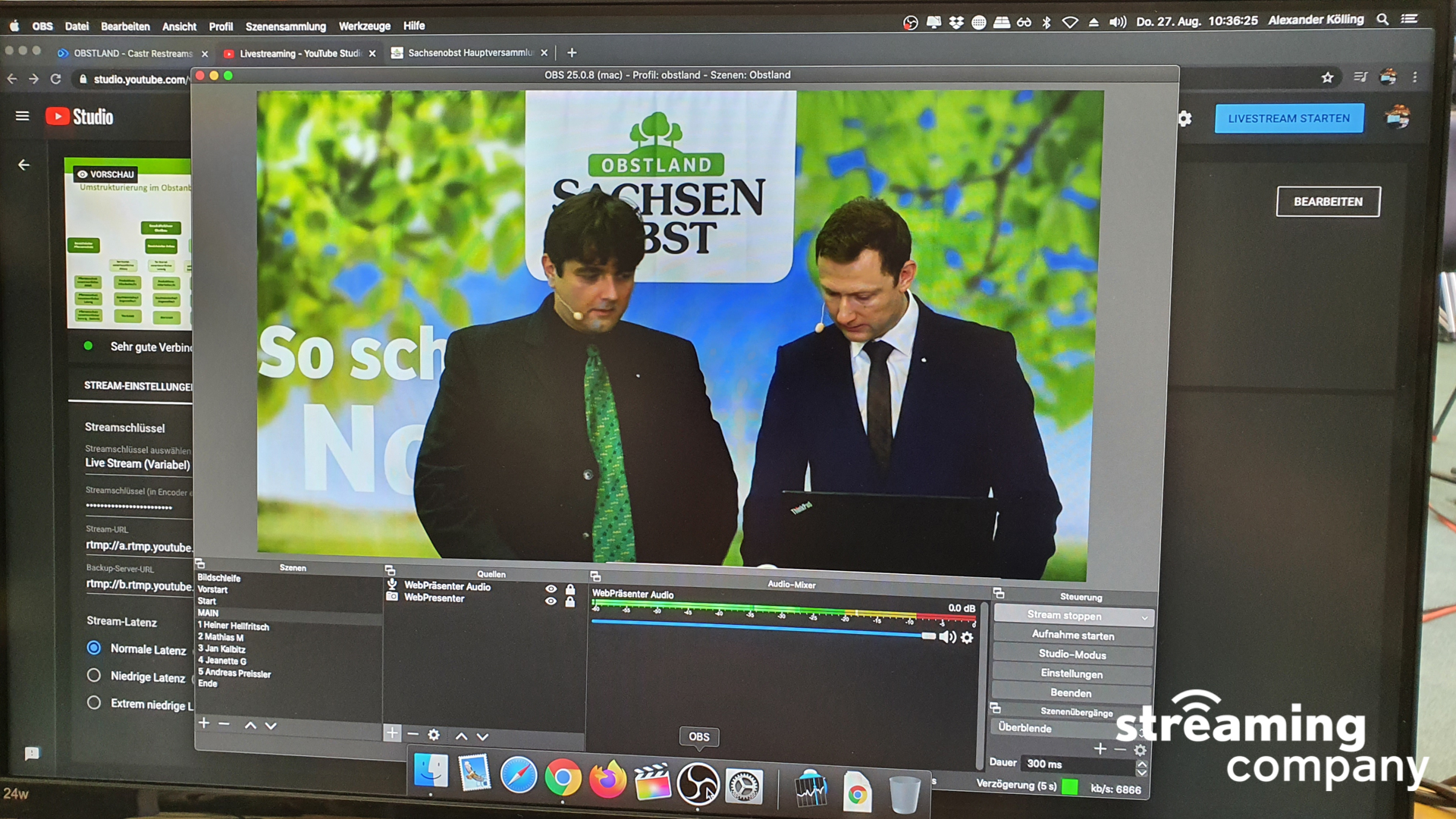
Task: Open Finder from the dock
Action: [431, 773]
